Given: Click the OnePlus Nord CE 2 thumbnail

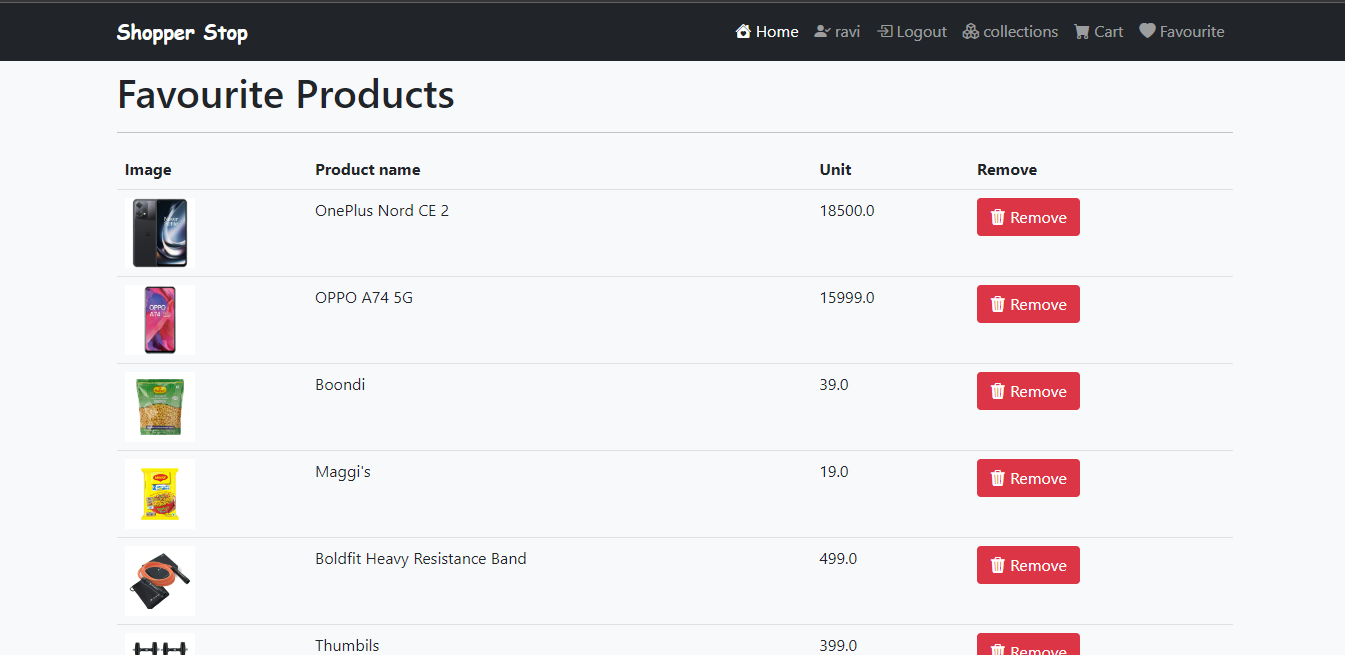Looking at the screenshot, I should 160,233.
